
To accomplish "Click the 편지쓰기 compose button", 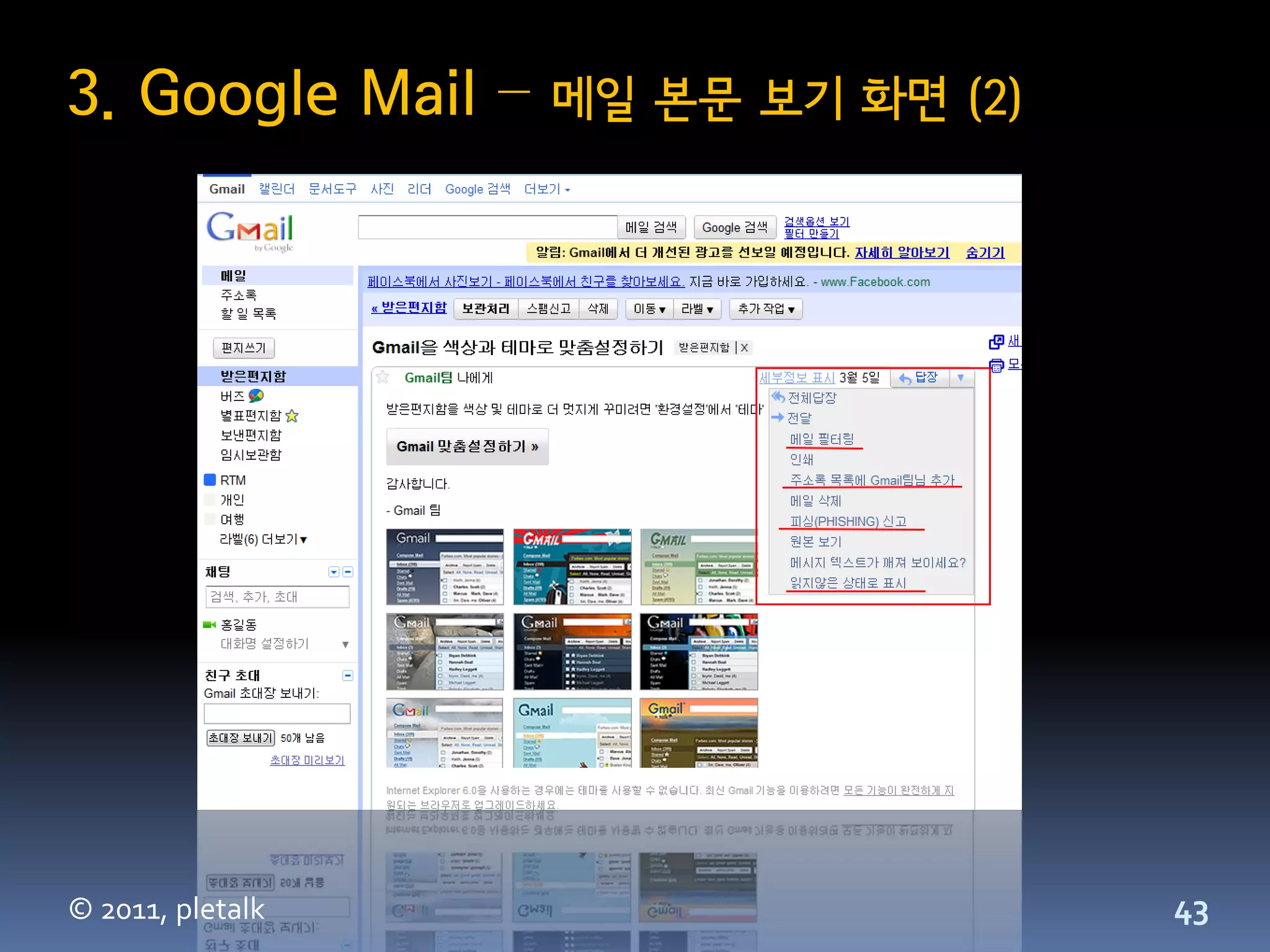I will coord(244,348).
